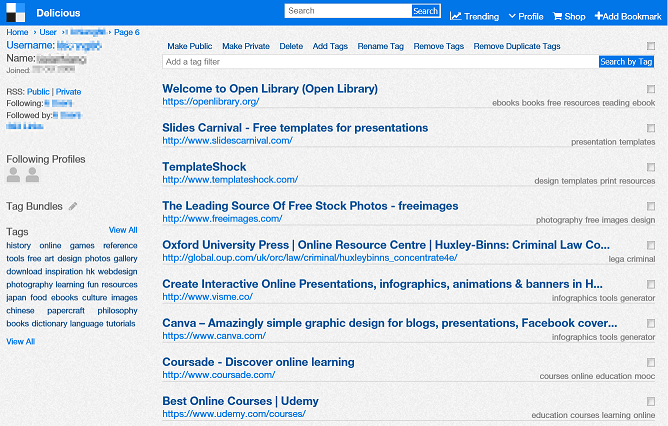Screen dimensions: 668x426
Task: Focus the 'Add a tag filter' field
Action: tap(380, 62)
